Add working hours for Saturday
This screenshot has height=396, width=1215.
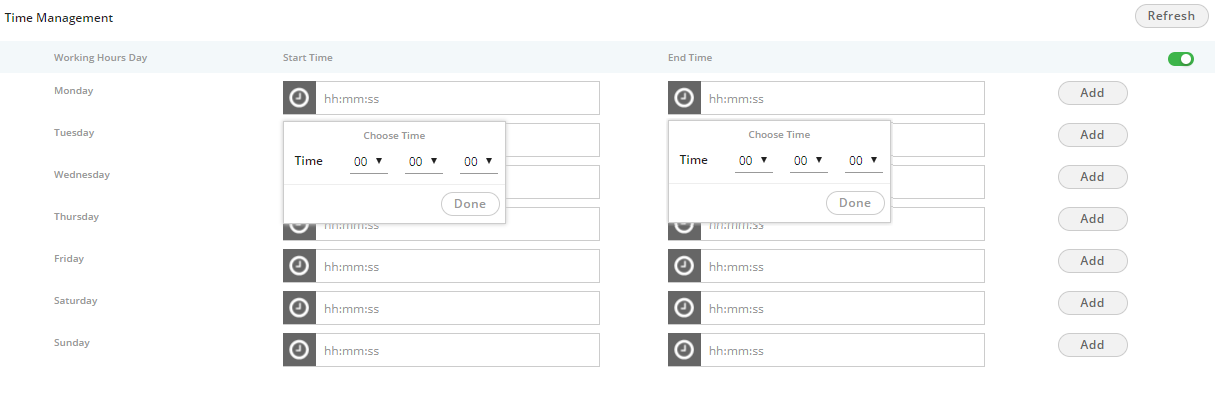[1092, 303]
